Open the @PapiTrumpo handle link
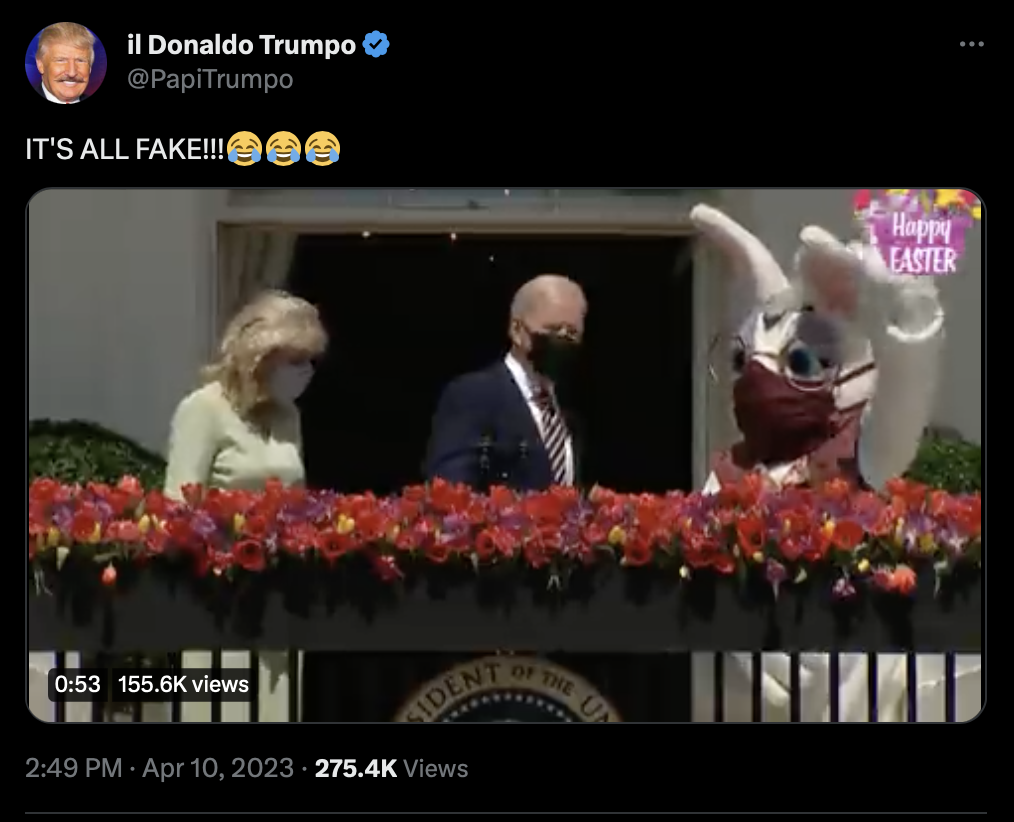Viewport: 1014px width, 822px height. coord(210,79)
